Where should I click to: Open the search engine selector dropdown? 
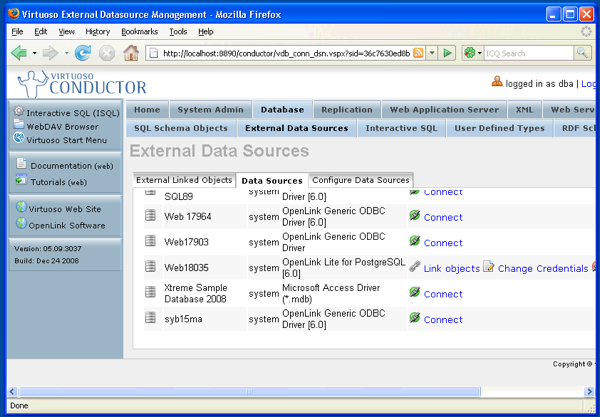pos(479,53)
